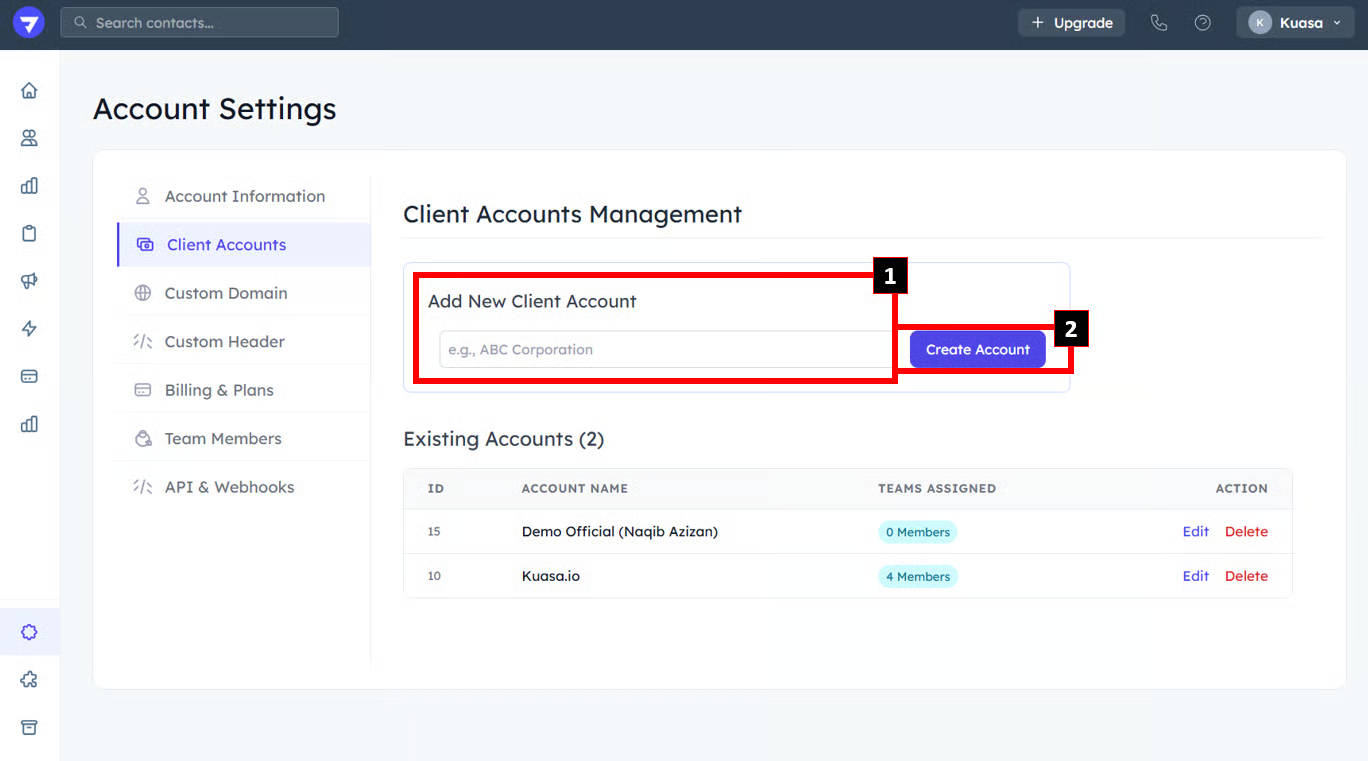Viewport: 1368px width, 761px height.
Task: Click the app logo in top-left corner
Action: point(29,23)
